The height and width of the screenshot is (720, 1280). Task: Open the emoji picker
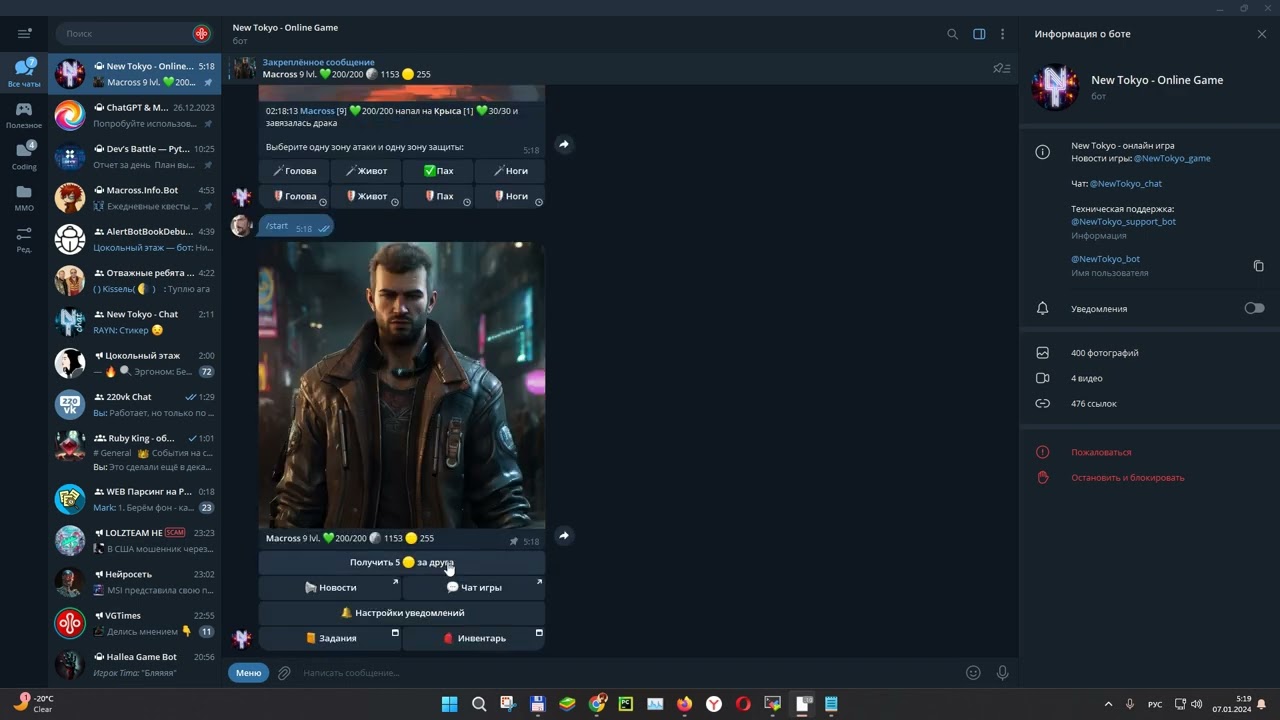click(x=973, y=673)
